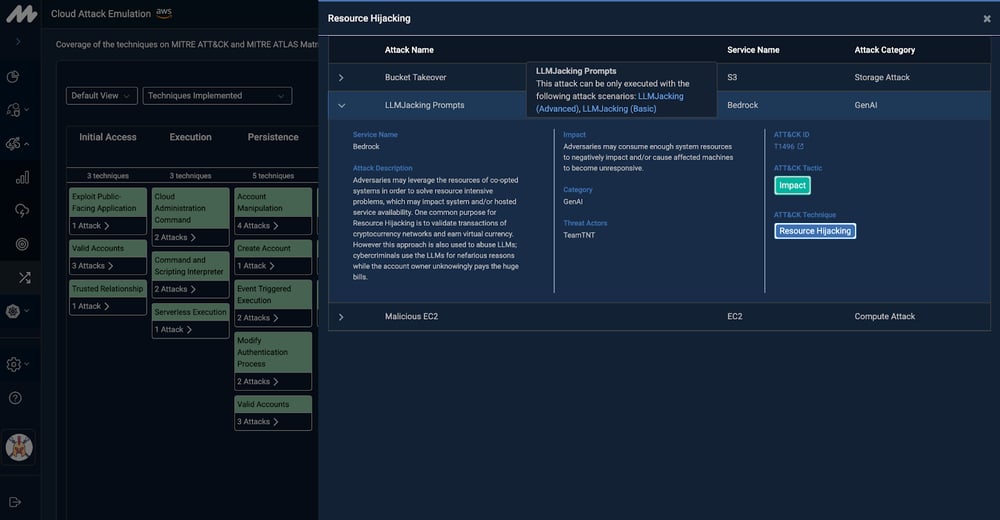
Task: Click the logout icon at sidebar bottom
Action: pyautogui.click(x=15, y=501)
